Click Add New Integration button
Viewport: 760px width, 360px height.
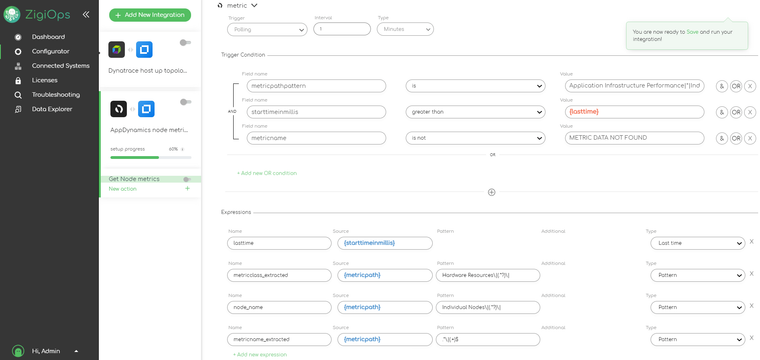150,15
